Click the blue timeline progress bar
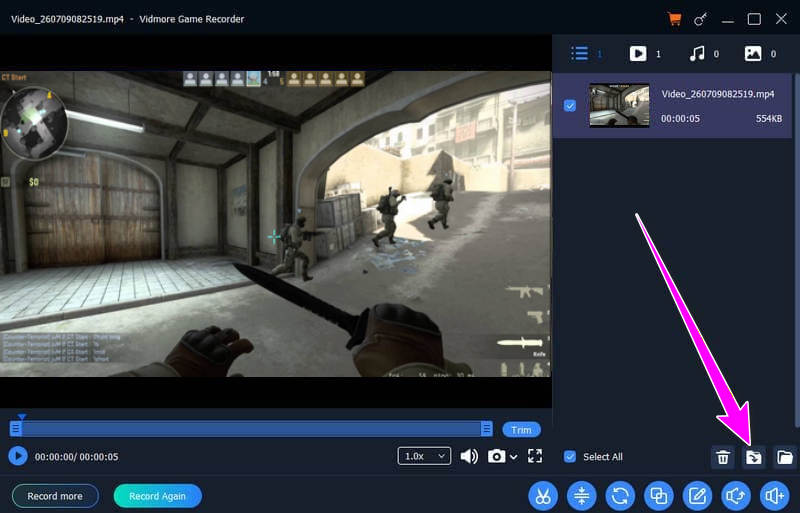Screen dimensions: 800x513 click(x=251, y=429)
